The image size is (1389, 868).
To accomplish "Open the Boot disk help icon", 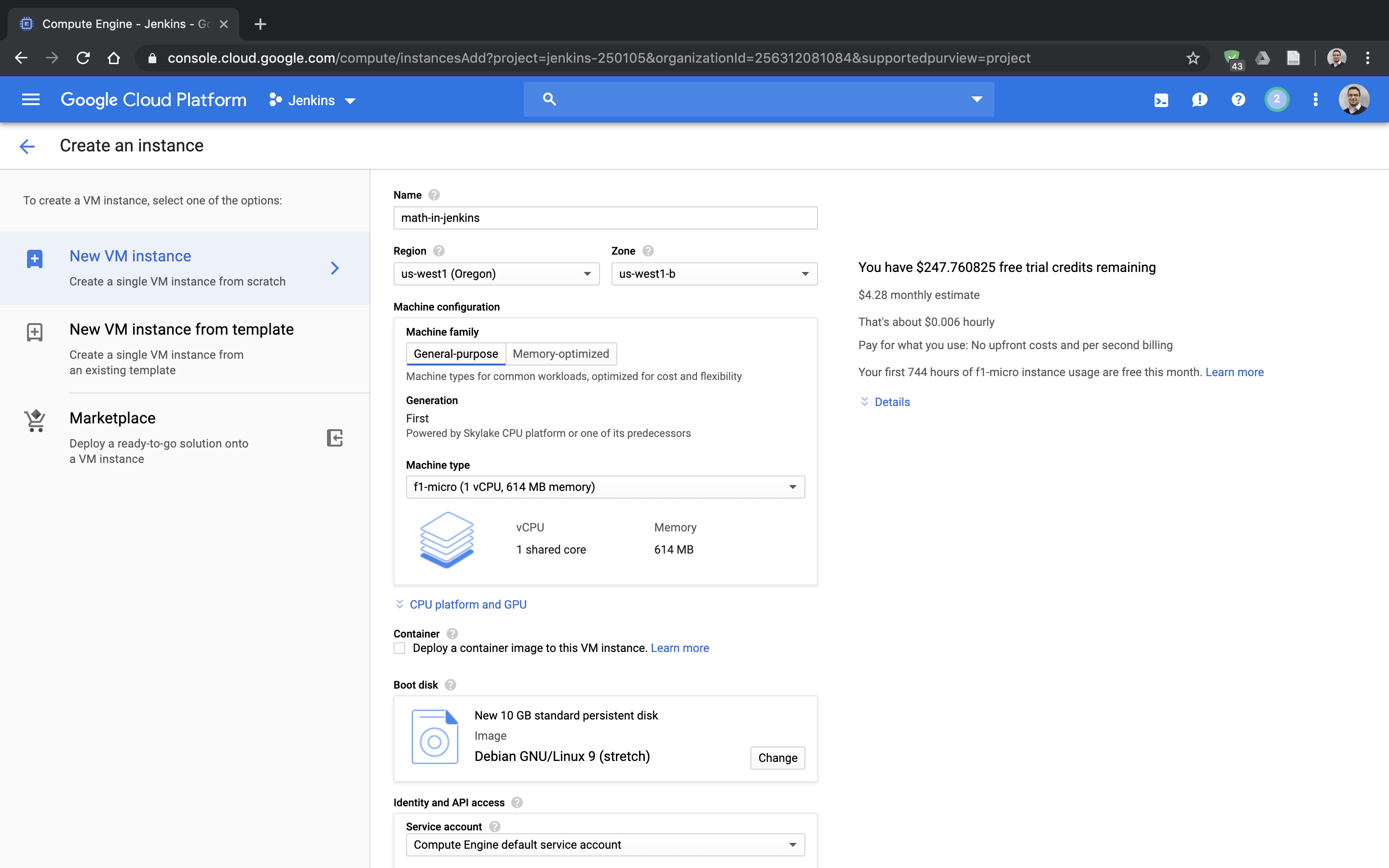I will coord(450,685).
